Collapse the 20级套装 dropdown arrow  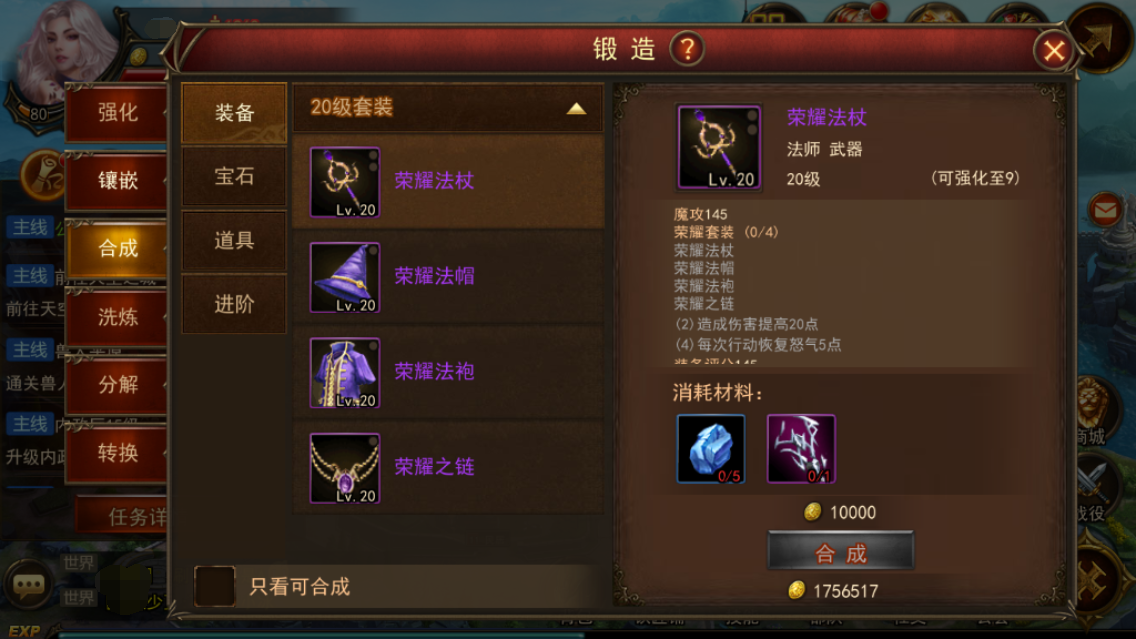tap(576, 109)
